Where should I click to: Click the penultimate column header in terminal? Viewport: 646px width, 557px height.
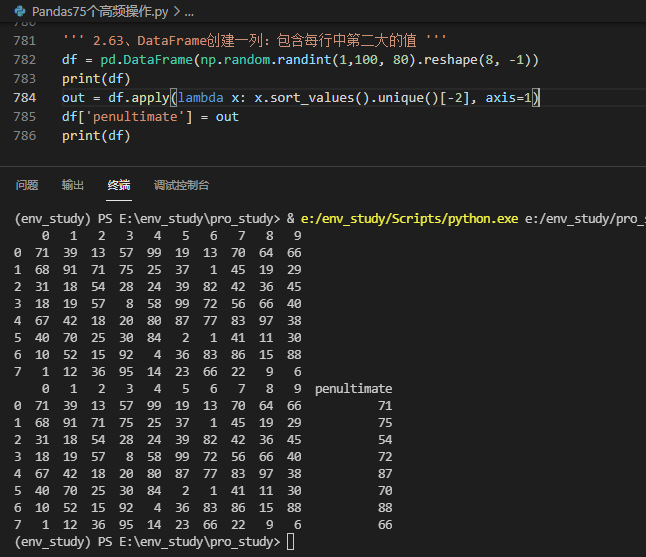tap(353, 389)
